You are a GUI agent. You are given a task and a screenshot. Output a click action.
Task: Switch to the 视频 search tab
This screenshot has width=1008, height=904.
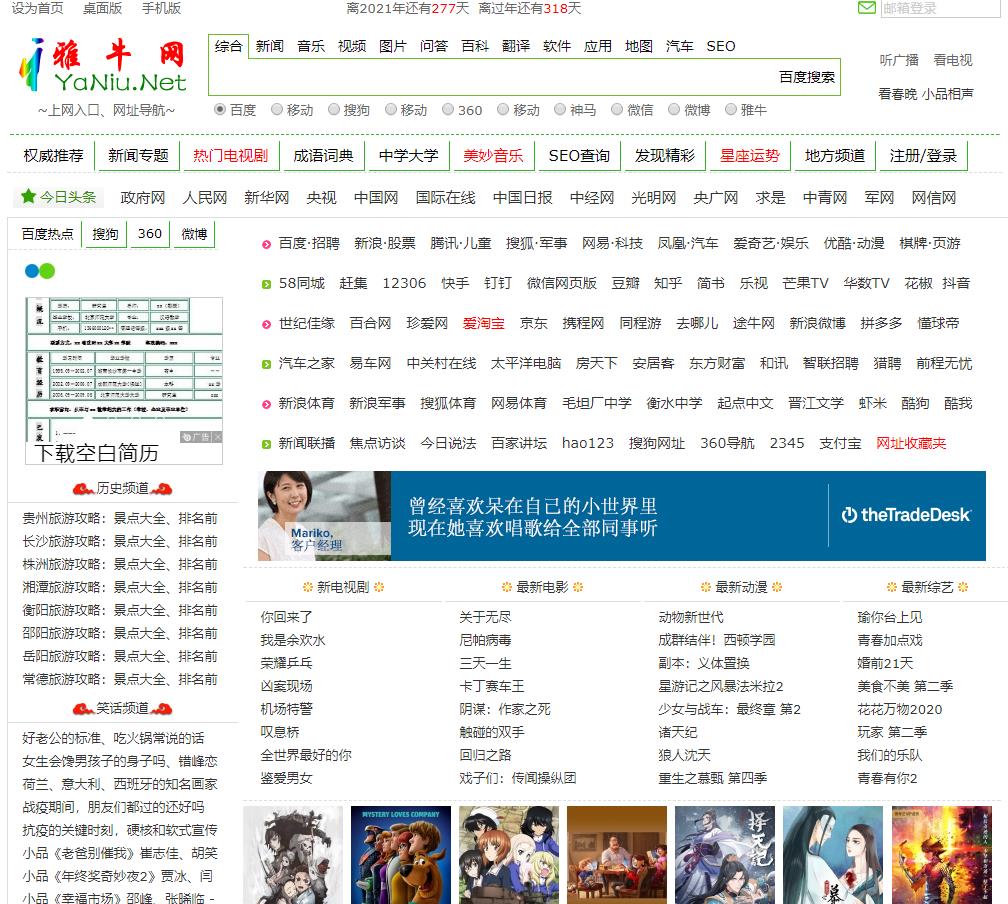click(352, 46)
